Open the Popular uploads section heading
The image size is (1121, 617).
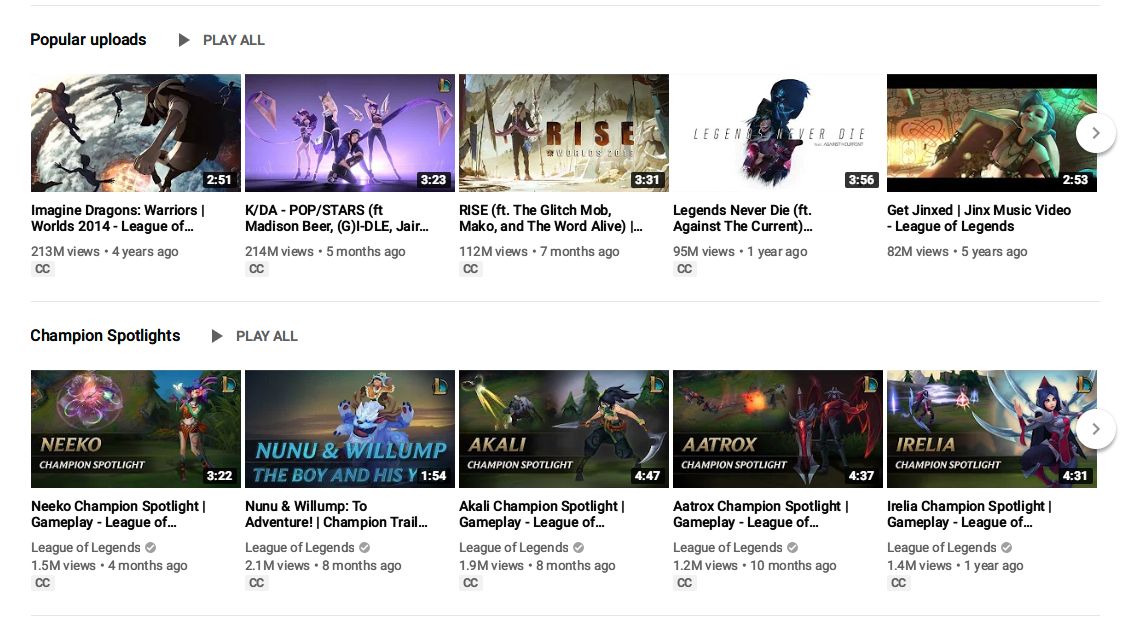tap(88, 40)
